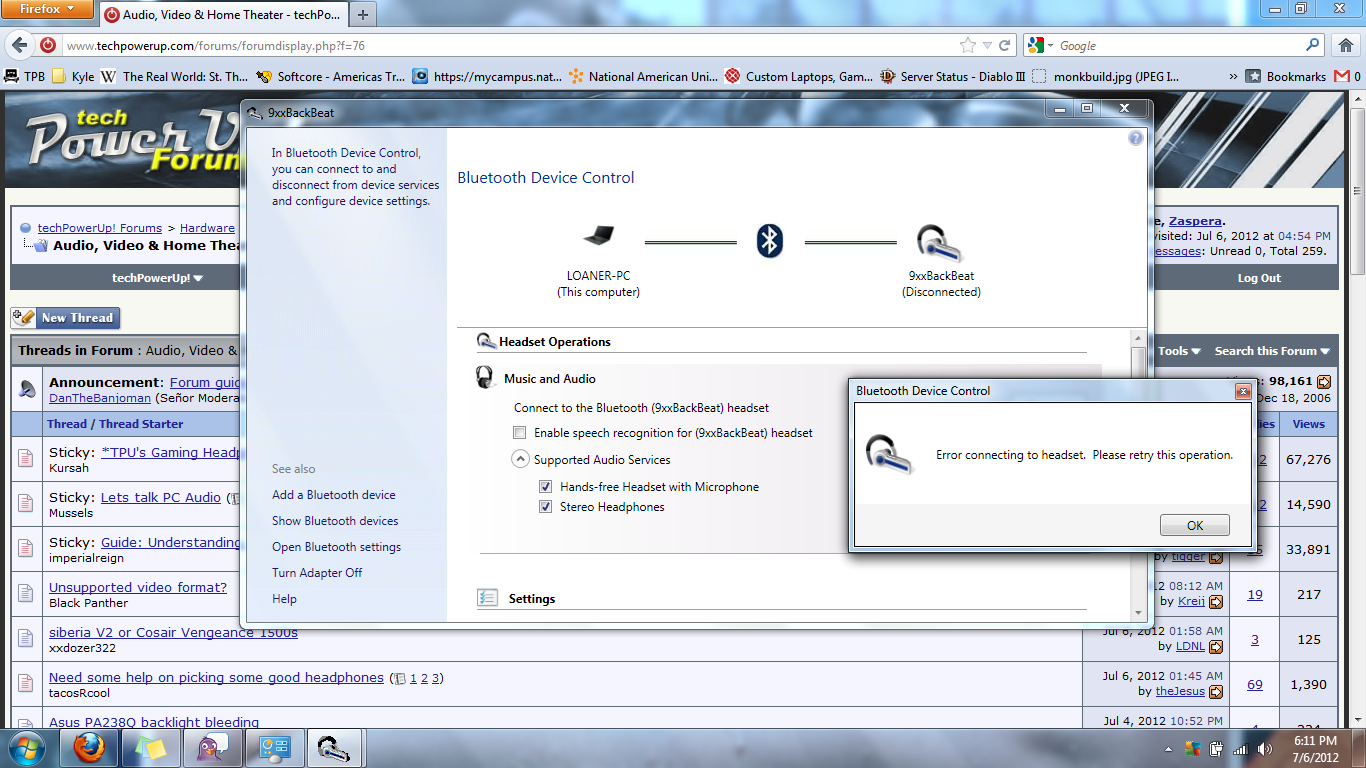The width and height of the screenshot is (1366, 768).
Task: Click OK in the Bluetooth error dialog
Action: 1195,525
